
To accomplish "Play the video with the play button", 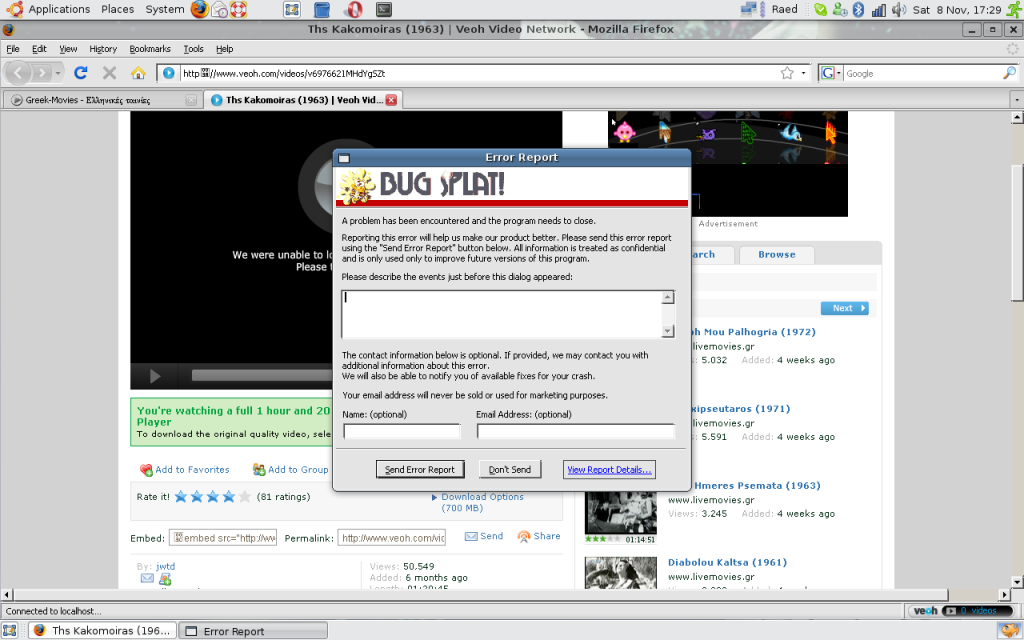I will tap(155, 376).
